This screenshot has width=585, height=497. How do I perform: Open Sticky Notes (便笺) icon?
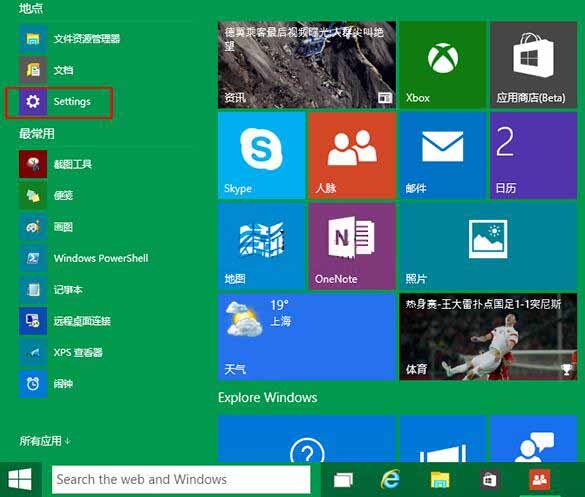point(33,196)
